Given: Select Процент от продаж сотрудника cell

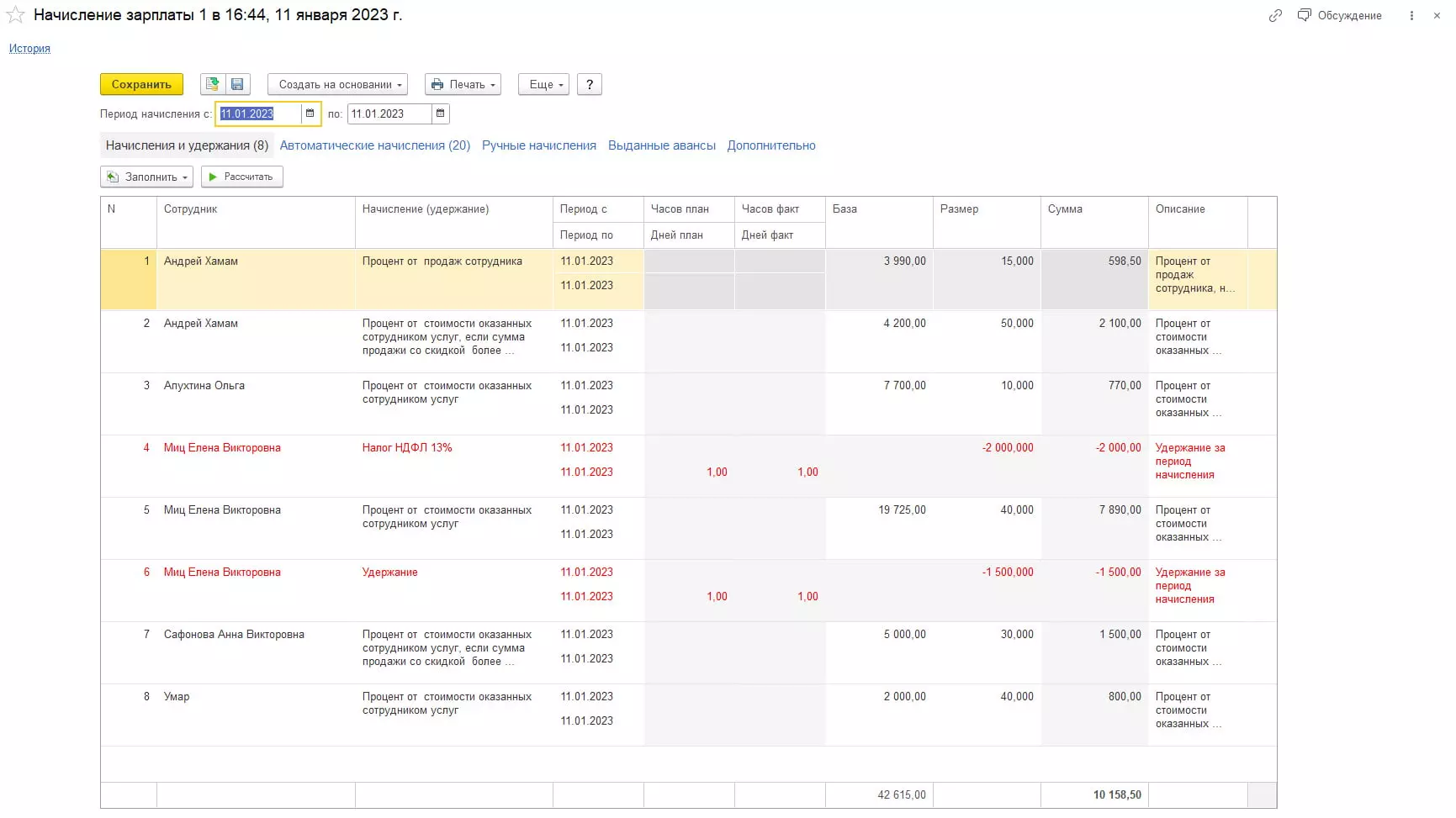Looking at the screenshot, I should pos(454,279).
